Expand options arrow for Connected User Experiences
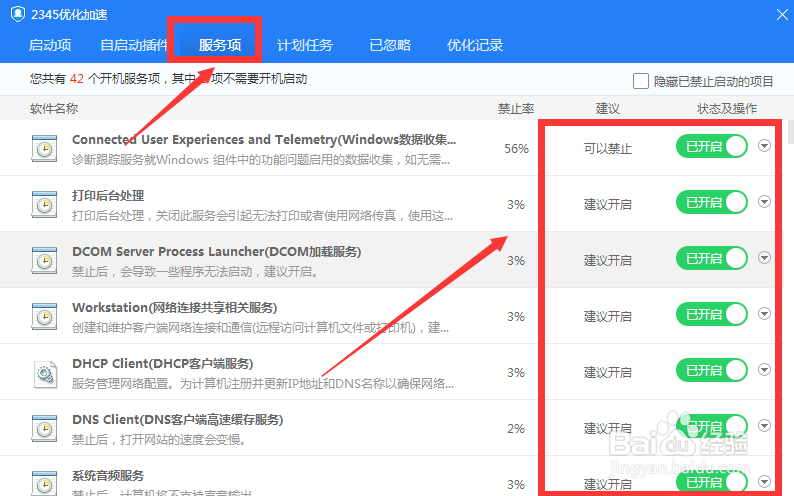This screenshot has height=496, width=794. pos(765,146)
